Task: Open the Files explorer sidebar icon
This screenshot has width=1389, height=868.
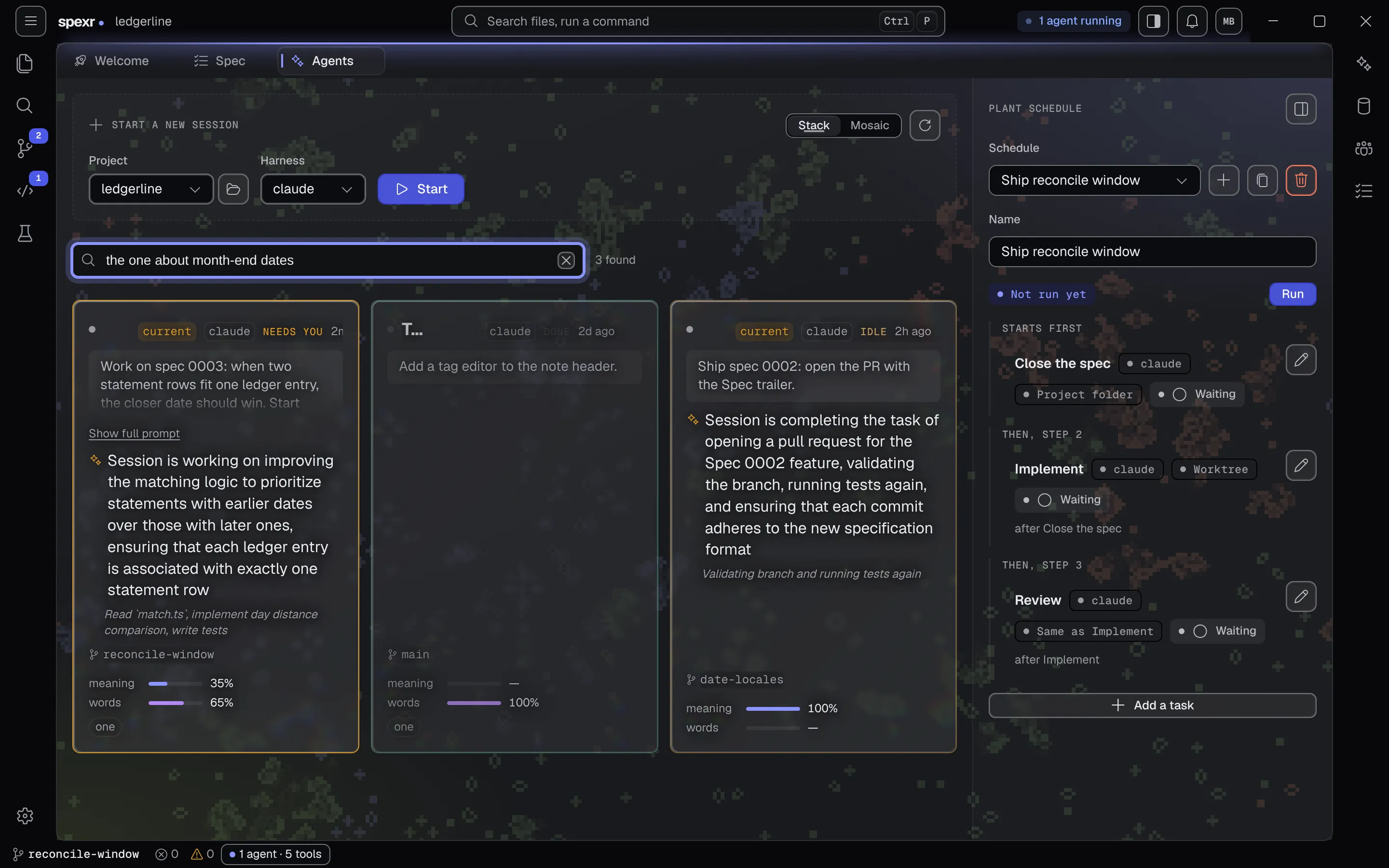Action: [x=25, y=63]
